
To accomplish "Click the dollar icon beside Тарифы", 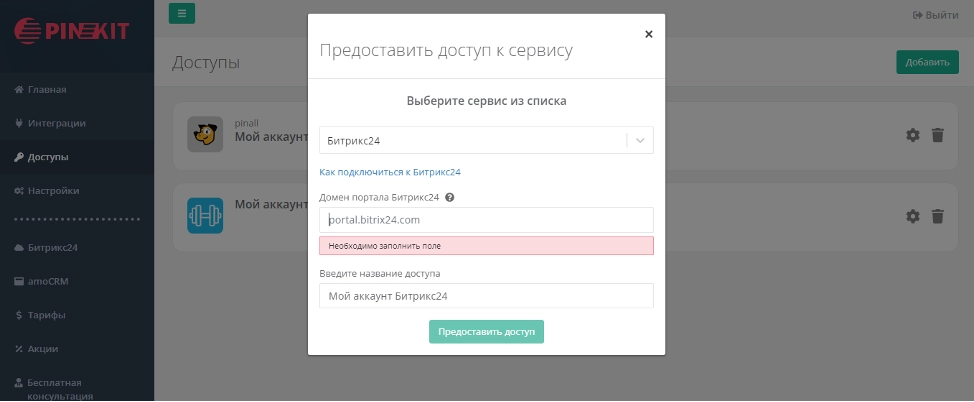I will click(19, 315).
